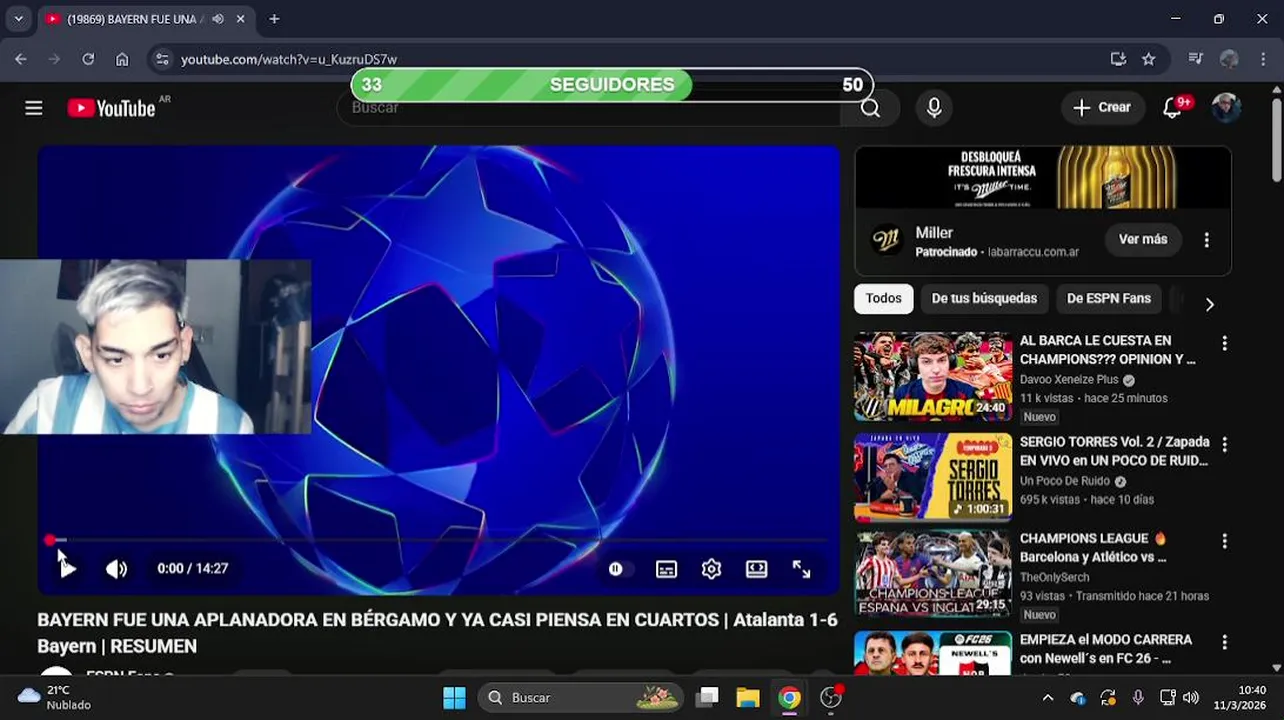The height and width of the screenshot is (720, 1284).
Task: Open browser media control icon
Action: (1195, 59)
